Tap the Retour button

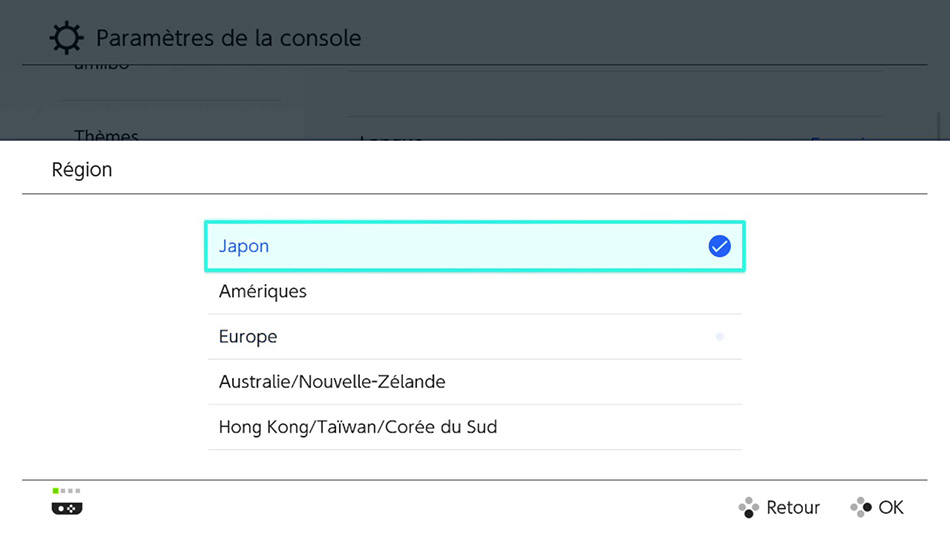point(779,507)
